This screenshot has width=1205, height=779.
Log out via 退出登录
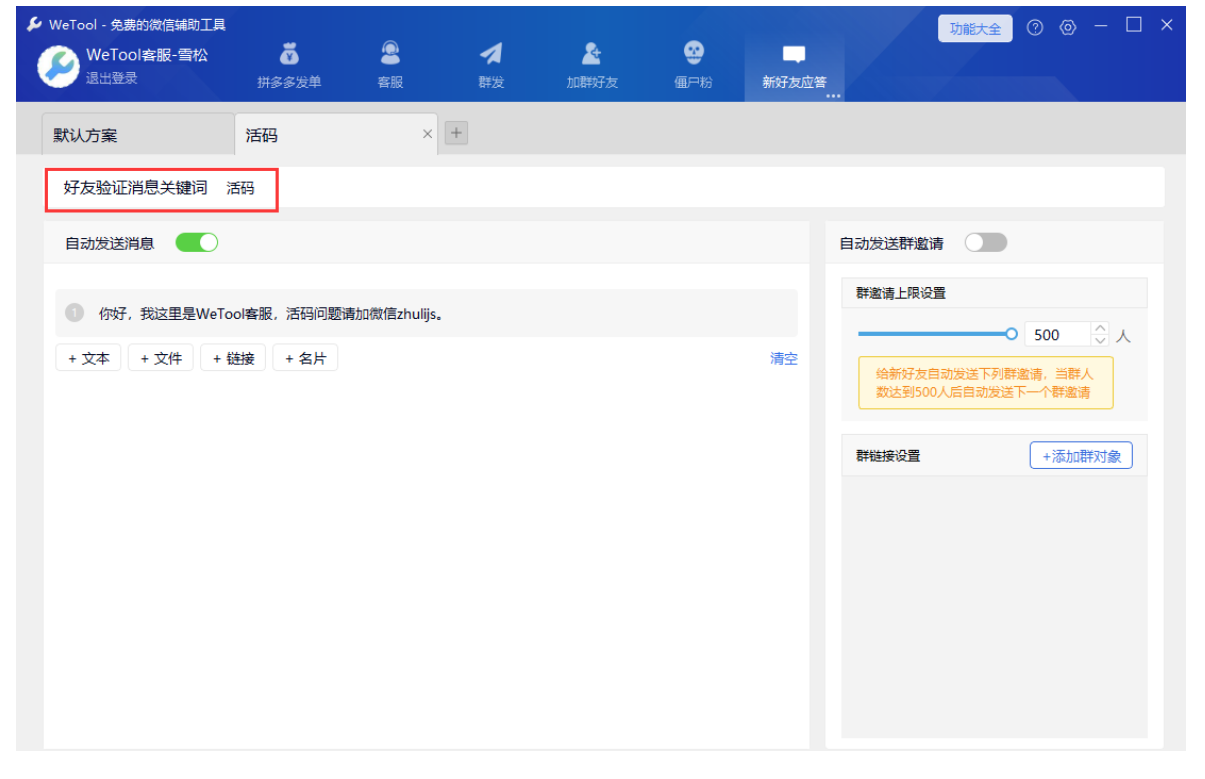tap(111, 78)
